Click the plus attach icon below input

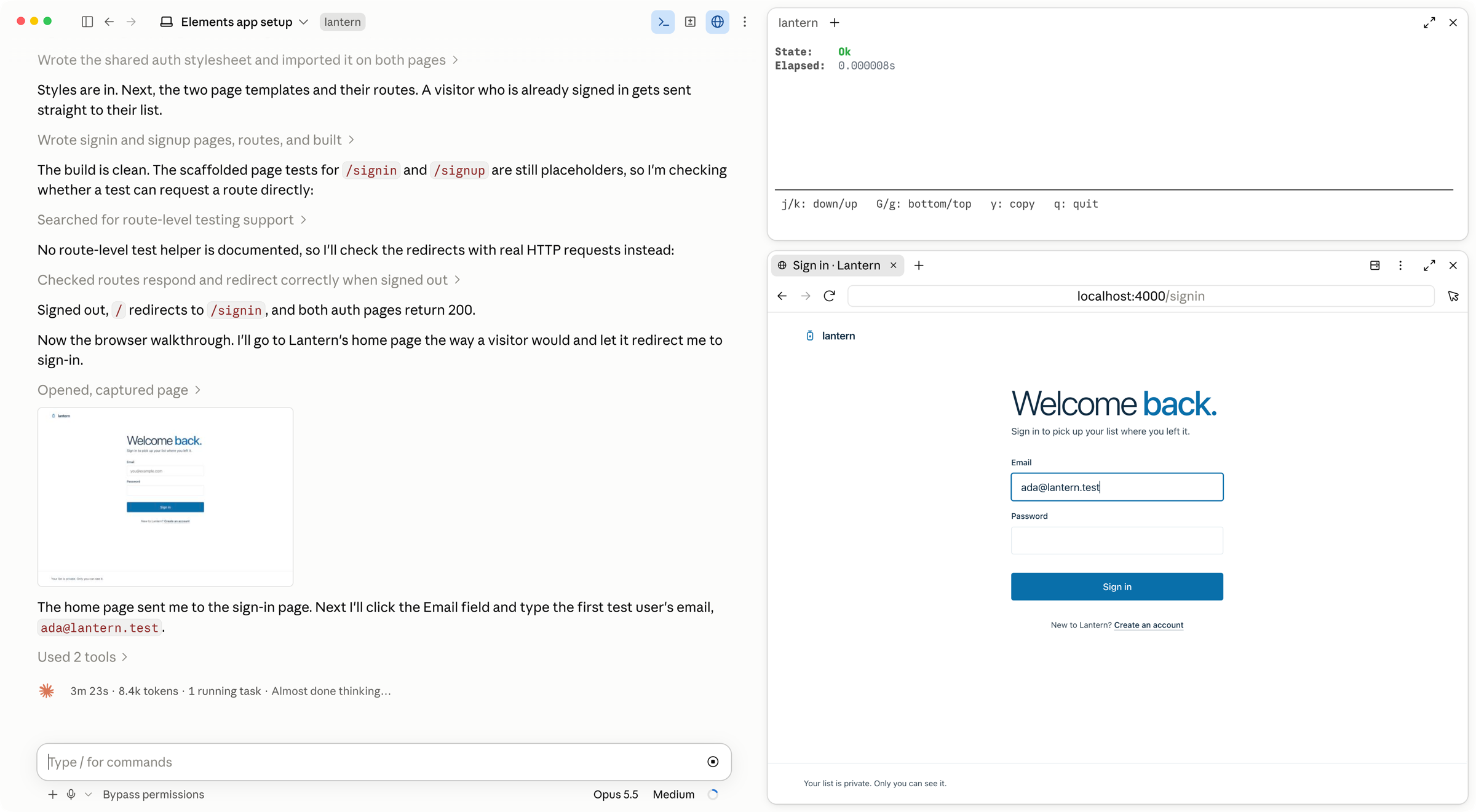pyautogui.click(x=53, y=794)
